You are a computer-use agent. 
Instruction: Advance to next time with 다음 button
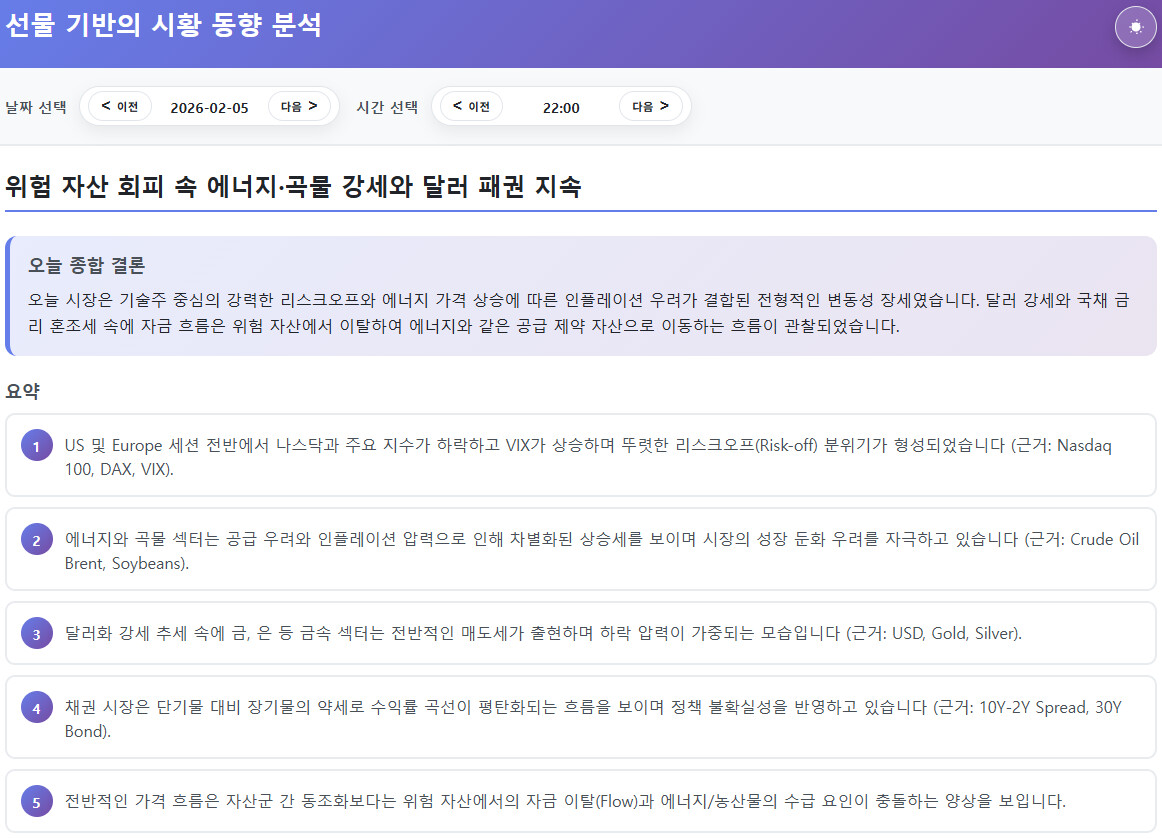pyautogui.click(x=650, y=106)
